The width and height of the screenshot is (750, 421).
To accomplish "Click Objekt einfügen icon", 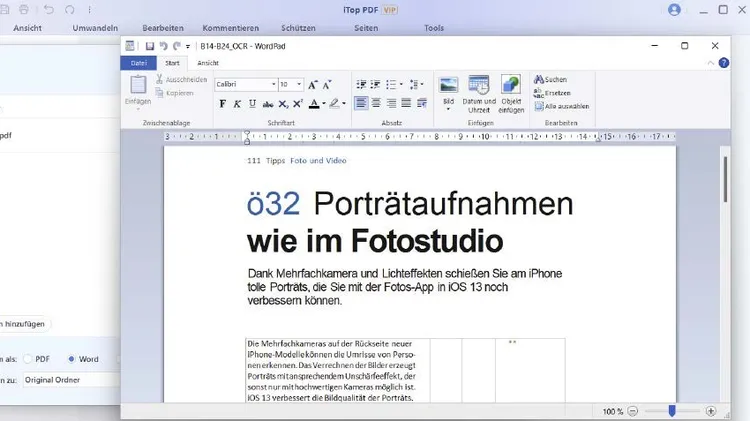I will pyautogui.click(x=511, y=84).
